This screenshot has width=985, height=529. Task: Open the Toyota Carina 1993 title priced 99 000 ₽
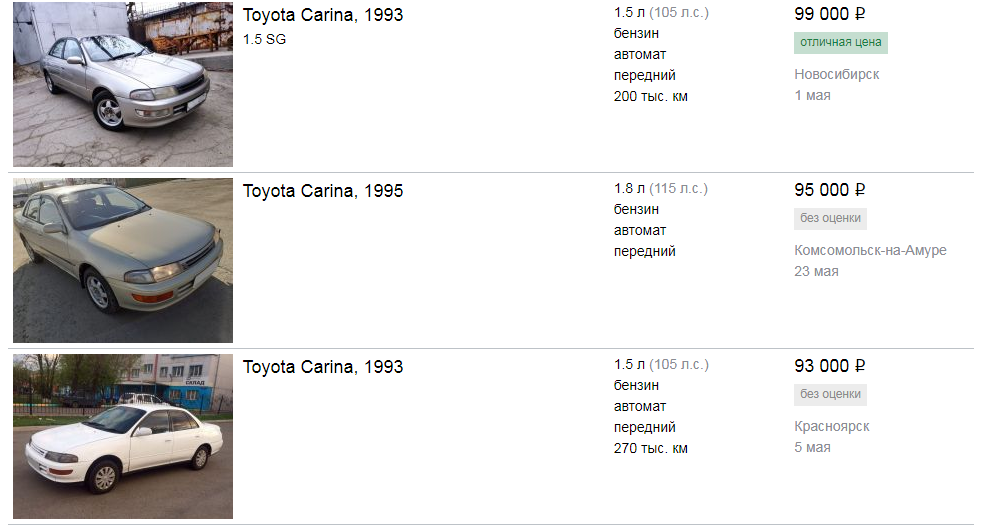point(323,15)
